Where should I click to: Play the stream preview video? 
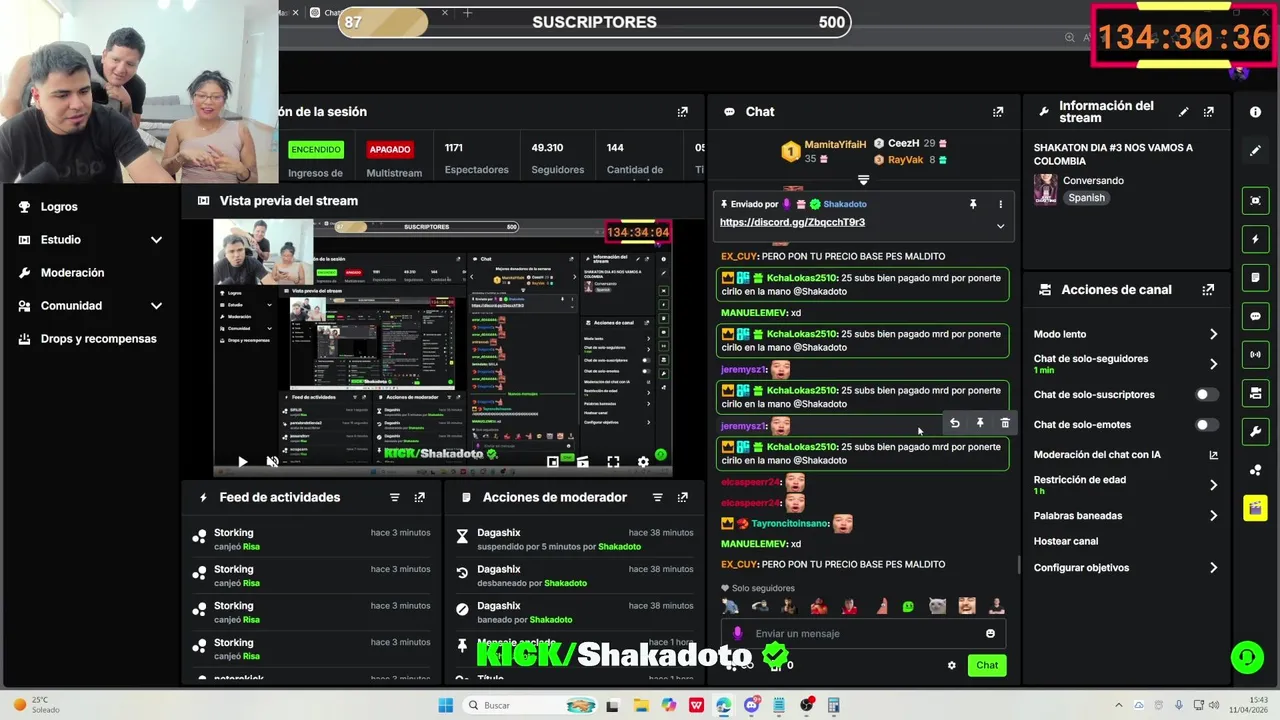click(x=242, y=462)
